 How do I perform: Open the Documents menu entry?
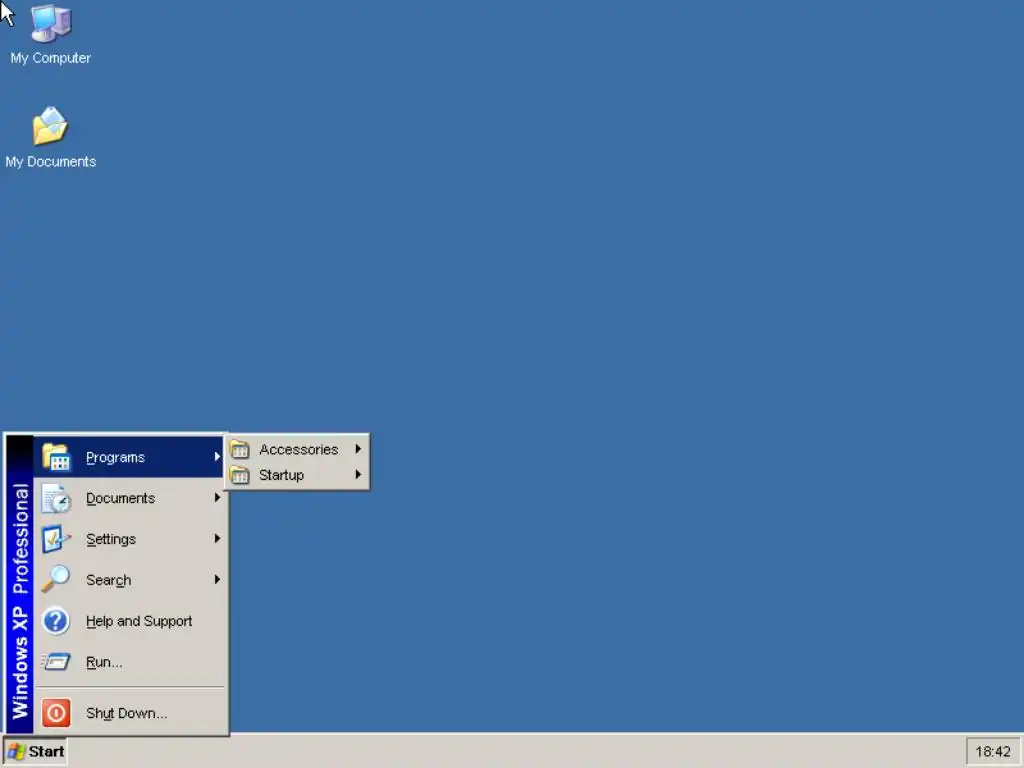pyautogui.click(x=128, y=498)
